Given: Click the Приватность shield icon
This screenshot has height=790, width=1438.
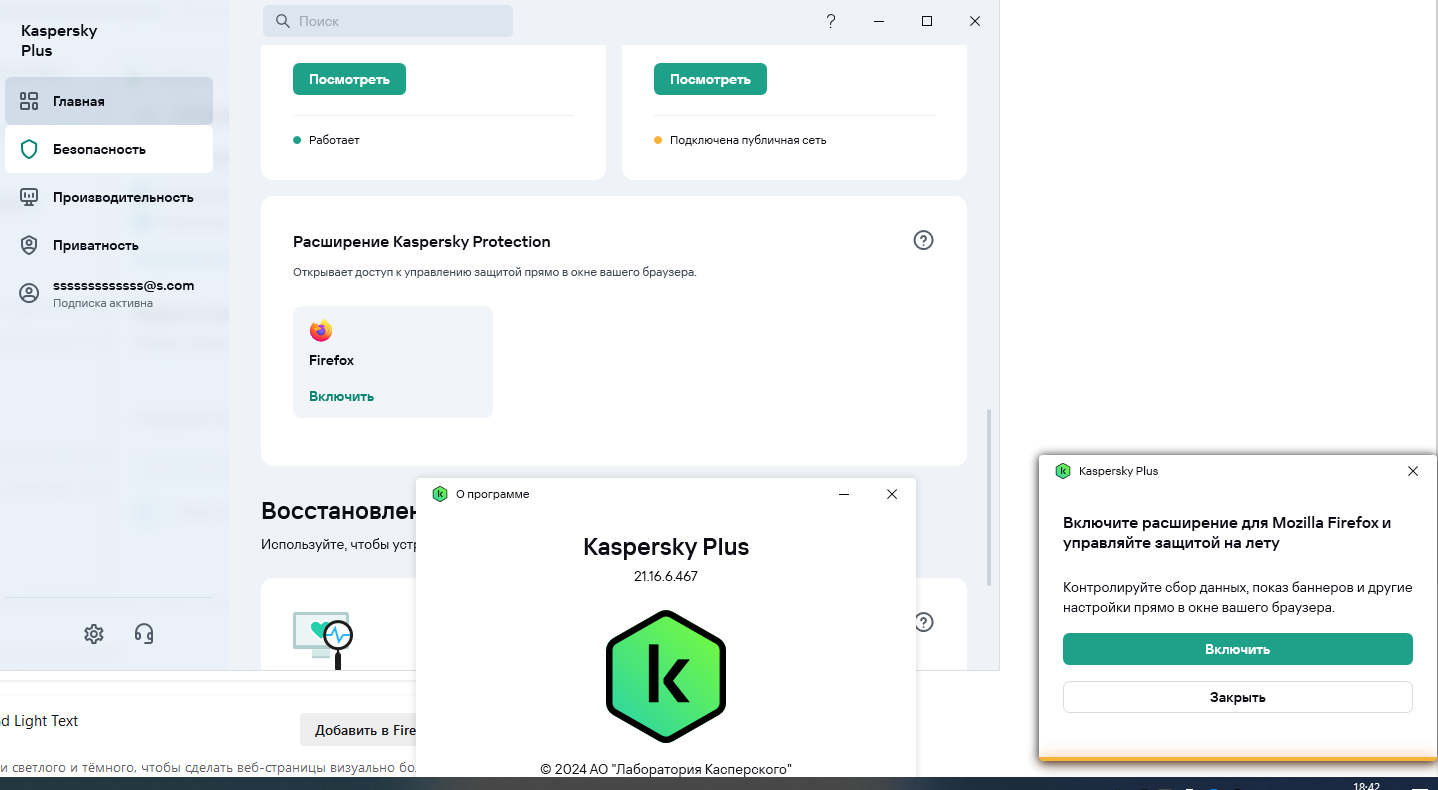Looking at the screenshot, I should [x=29, y=245].
